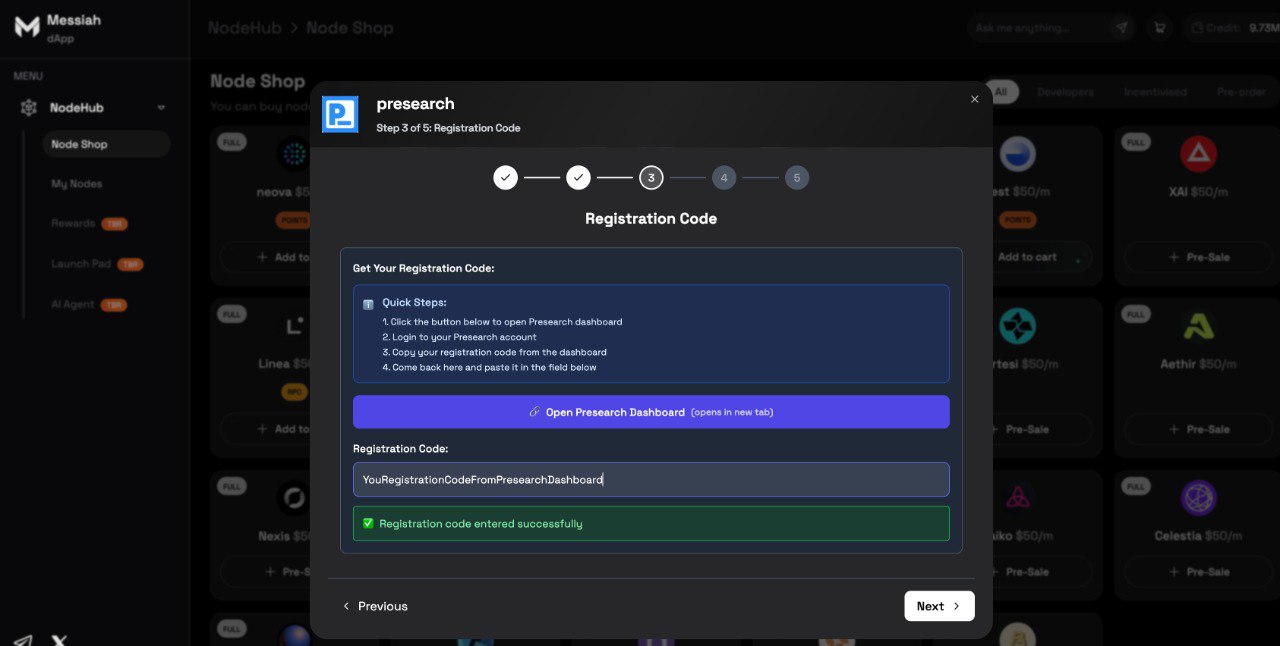Select the Pre-order filter tab
1280x646 pixels.
tap(1241, 92)
